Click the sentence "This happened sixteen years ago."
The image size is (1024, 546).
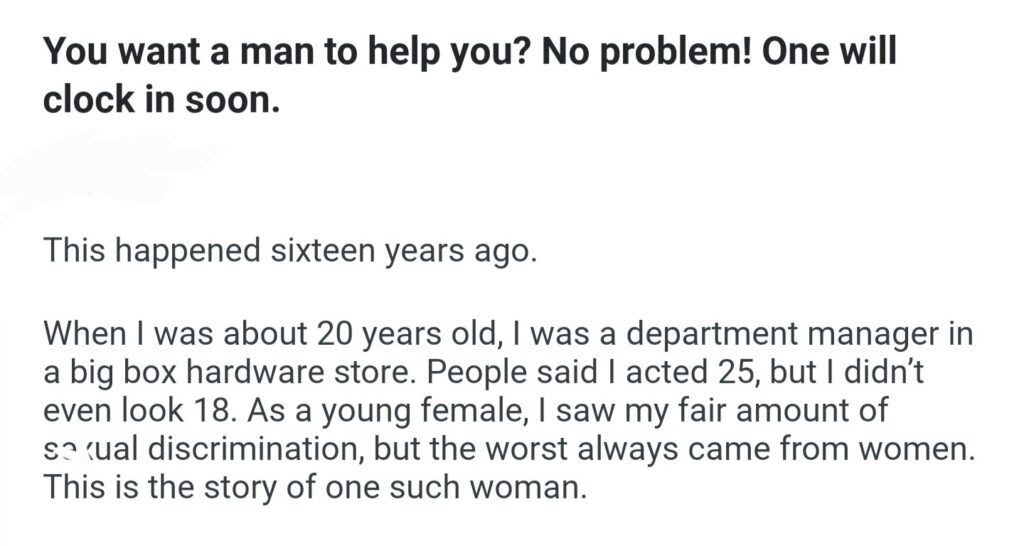point(290,249)
